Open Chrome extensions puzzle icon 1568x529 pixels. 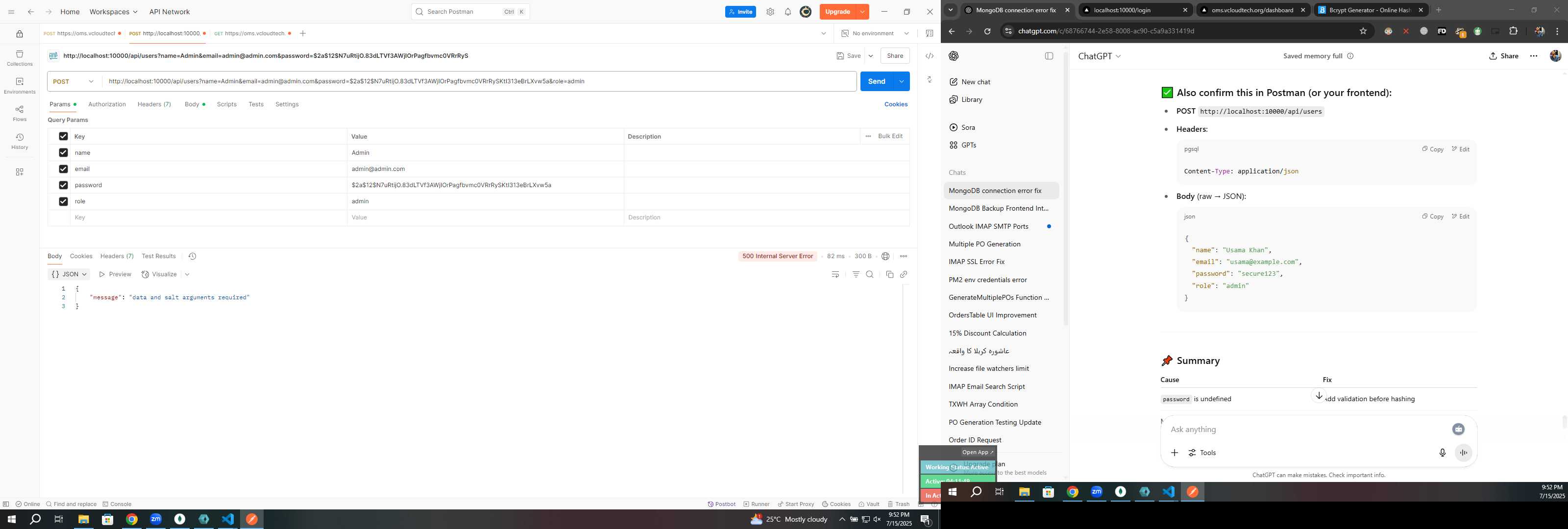coord(1513,31)
